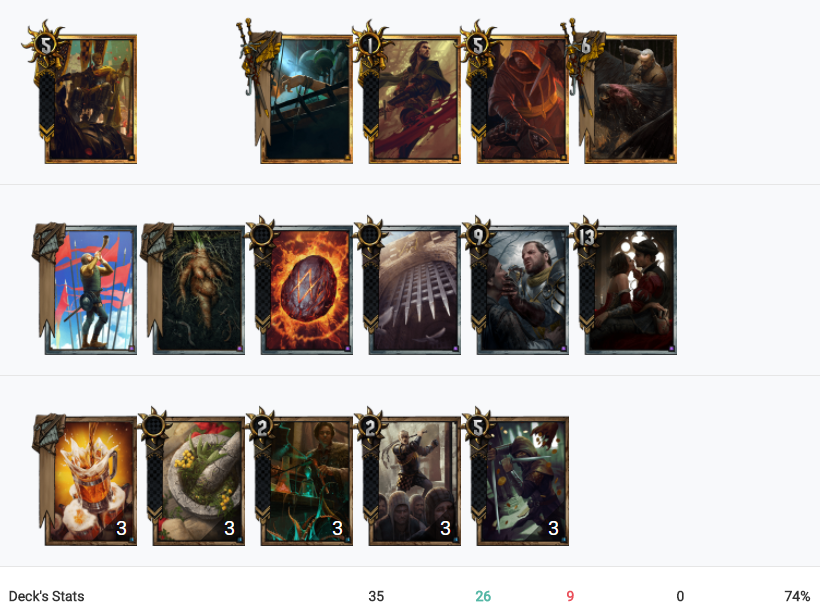Screen dimensions: 820x614
Task: Select the white-haired preacher card with power 2
Action: coord(415,481)
